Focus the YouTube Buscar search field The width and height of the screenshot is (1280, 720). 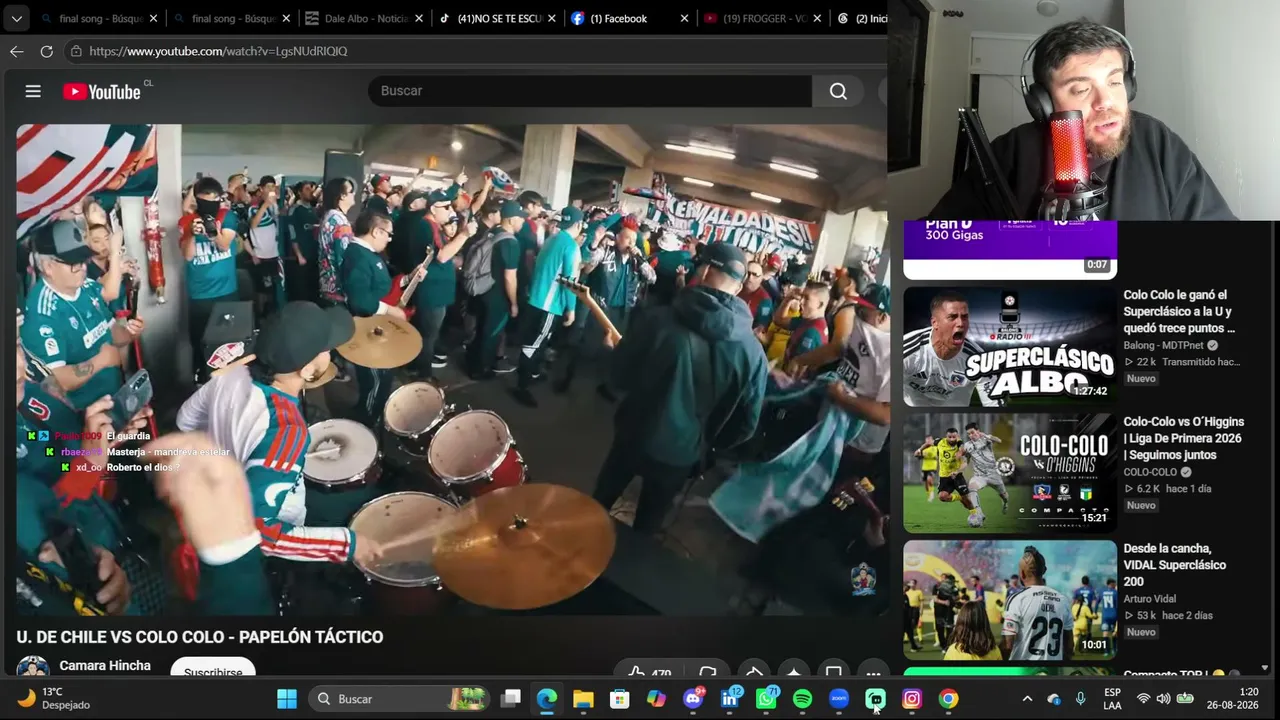point(590,91)
